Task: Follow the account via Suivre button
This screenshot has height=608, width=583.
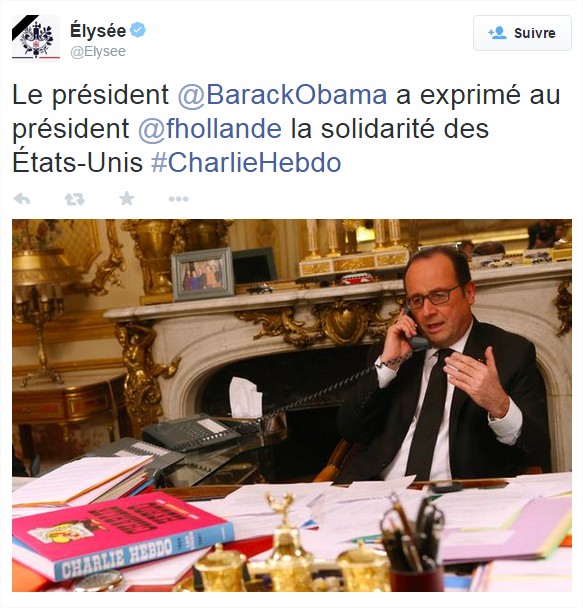Action: click(522, 33)
